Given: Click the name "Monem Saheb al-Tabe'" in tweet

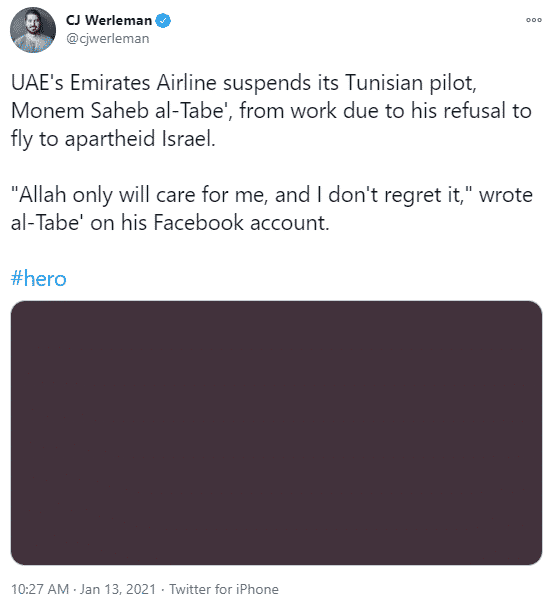Looking at the screenshot, I should (x=121, y=111).
